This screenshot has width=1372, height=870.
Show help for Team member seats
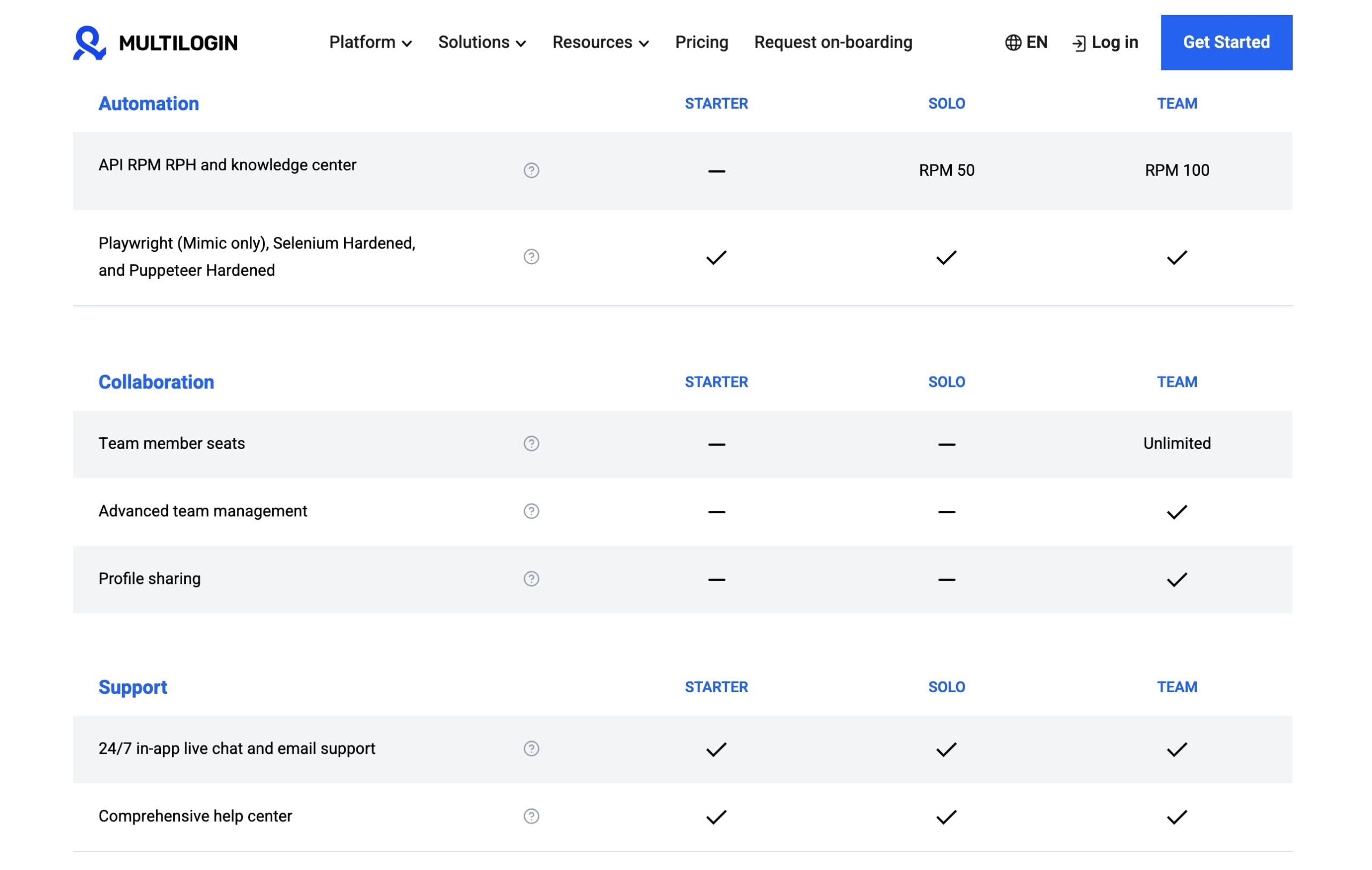[x=531, y=444]
